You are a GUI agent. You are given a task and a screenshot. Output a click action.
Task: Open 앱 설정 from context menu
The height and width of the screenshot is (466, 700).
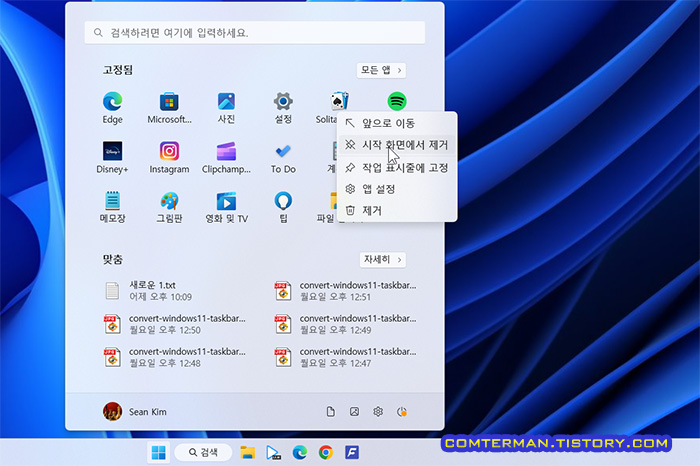tap(397, 189)
